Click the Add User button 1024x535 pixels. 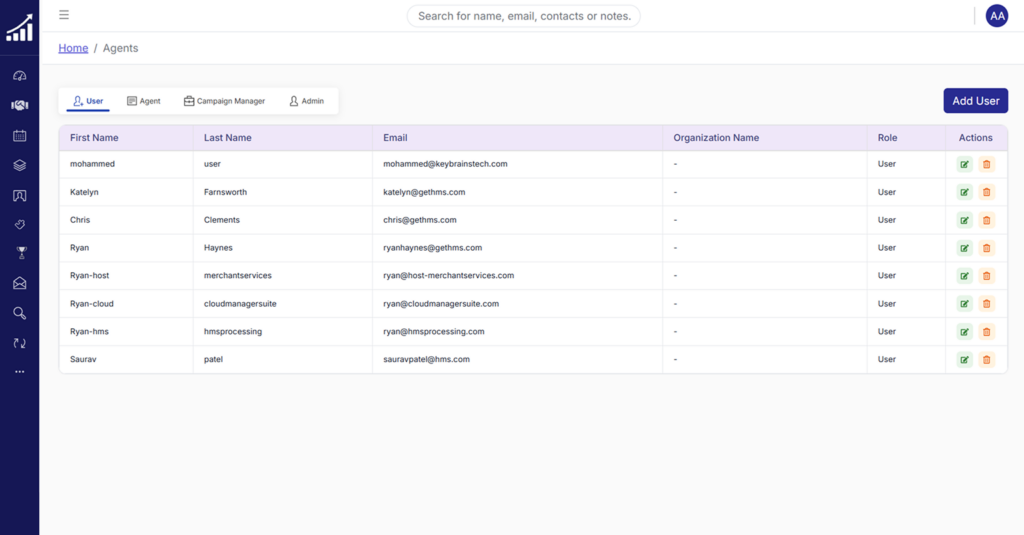click(x=975, y=101)
